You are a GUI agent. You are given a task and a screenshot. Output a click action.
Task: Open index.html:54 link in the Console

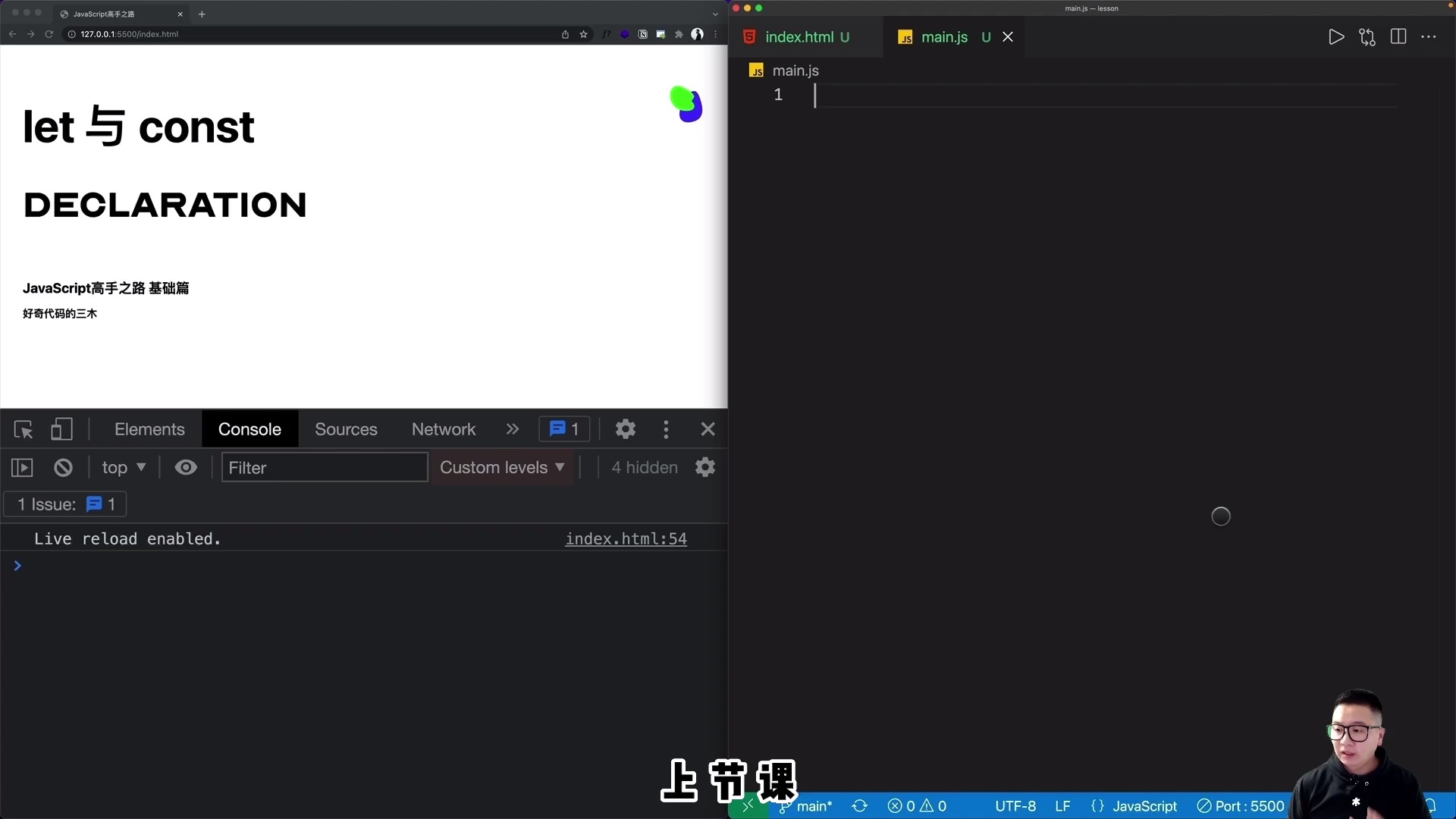click(626, 538)
